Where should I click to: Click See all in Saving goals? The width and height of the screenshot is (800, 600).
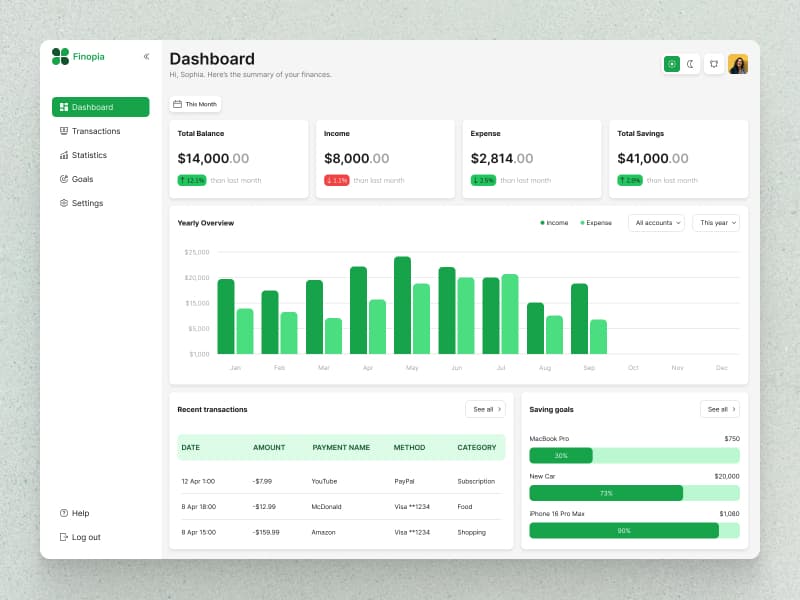click(719, 409)
